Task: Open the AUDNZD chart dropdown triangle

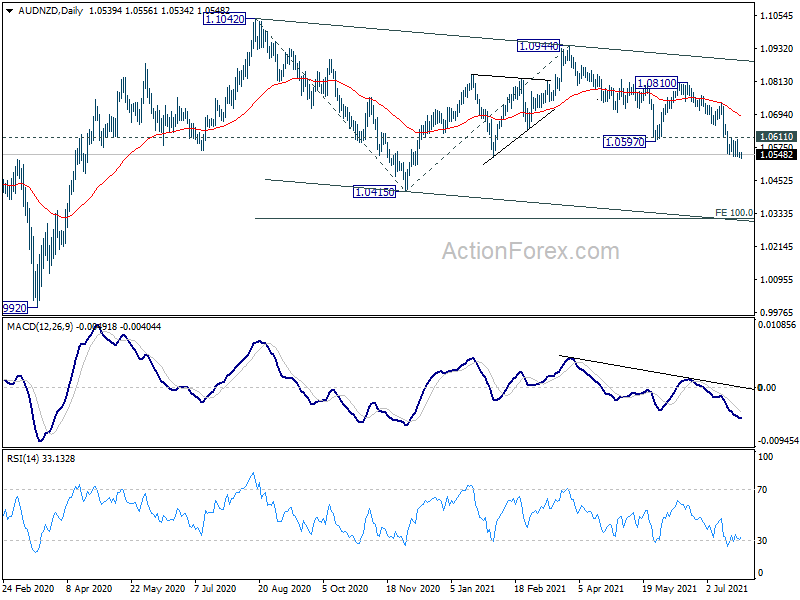Action: pyautogui.click(x=9, y=10)
